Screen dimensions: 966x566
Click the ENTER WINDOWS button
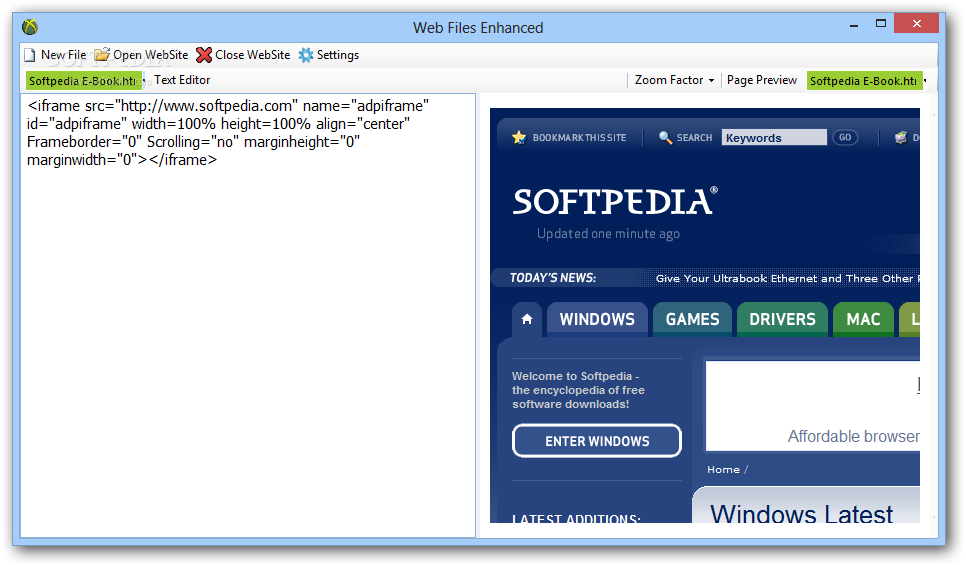coord(596,441)
